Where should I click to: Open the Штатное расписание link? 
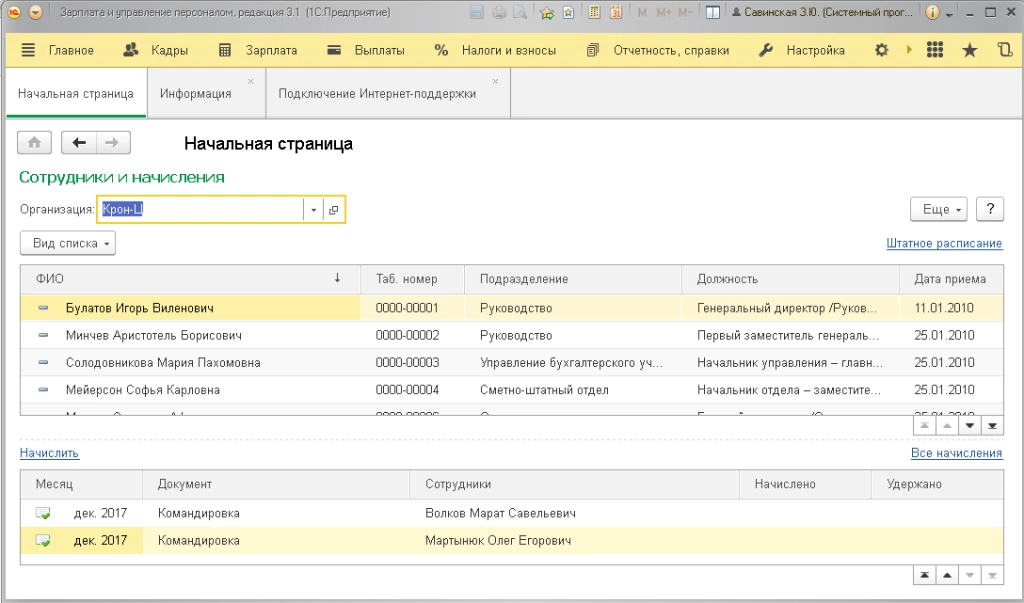943,243
